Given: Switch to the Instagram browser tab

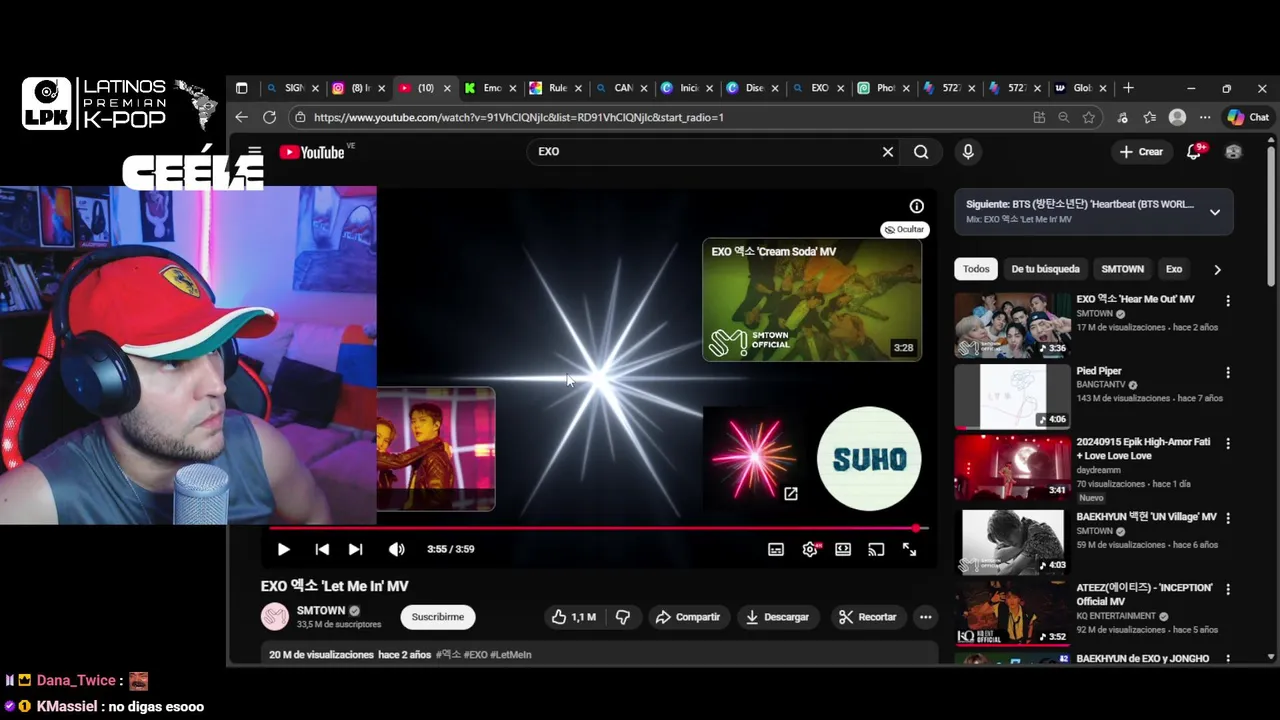Looking at the screenshot, I should (359, 88).
